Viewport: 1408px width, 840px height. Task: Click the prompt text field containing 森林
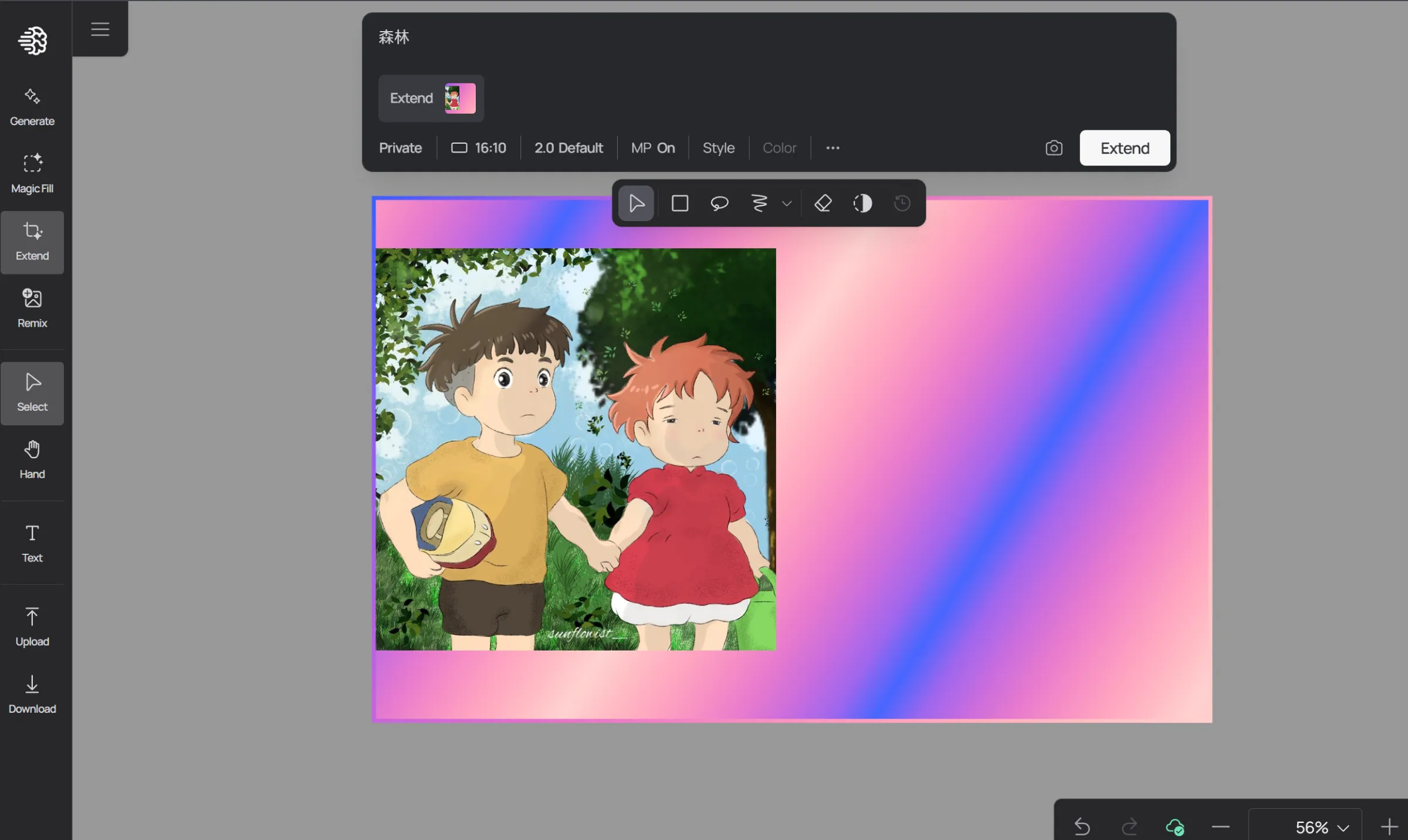click(769, 38)
